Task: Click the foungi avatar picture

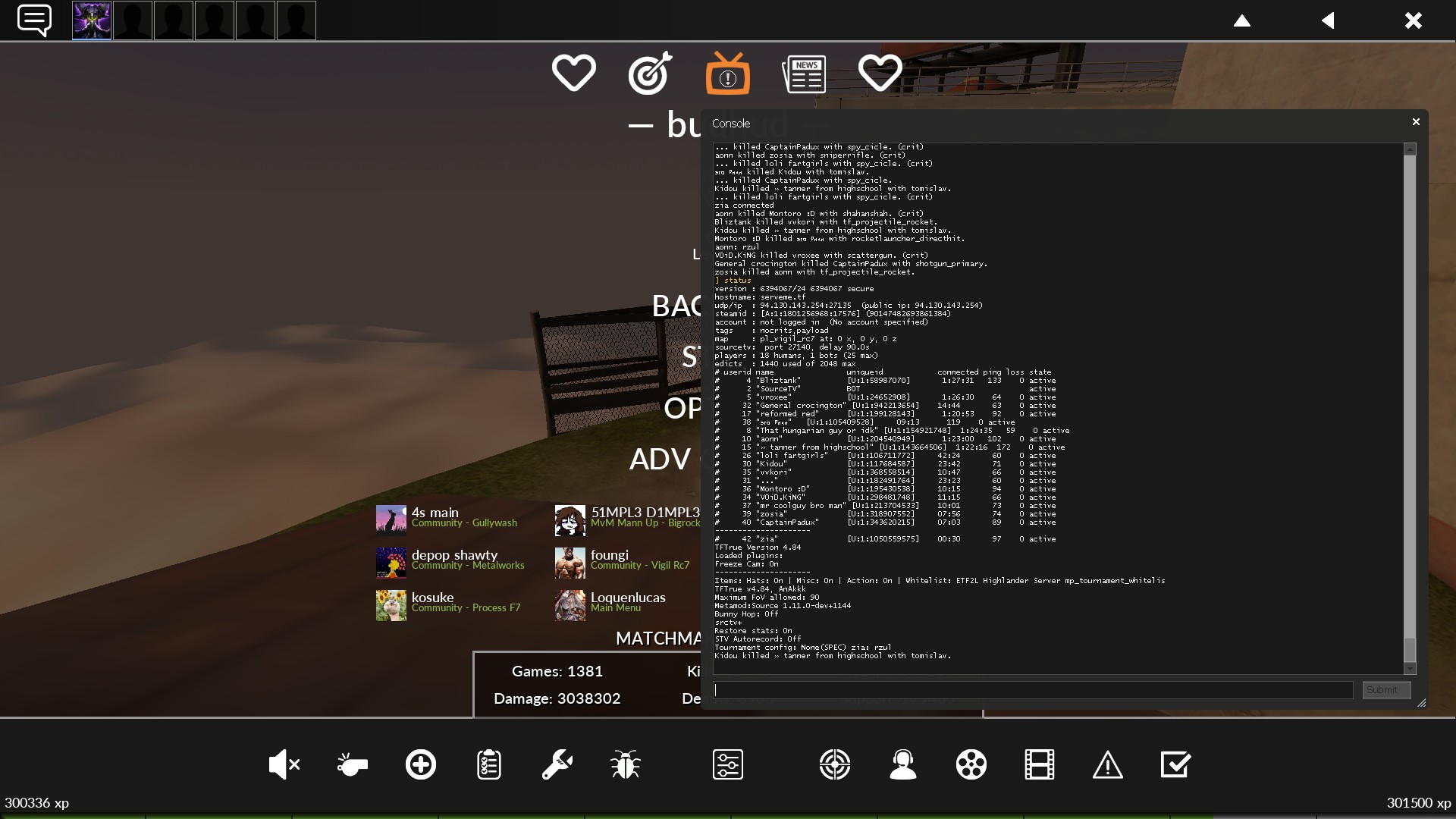Action: click(x=570, y=563)
